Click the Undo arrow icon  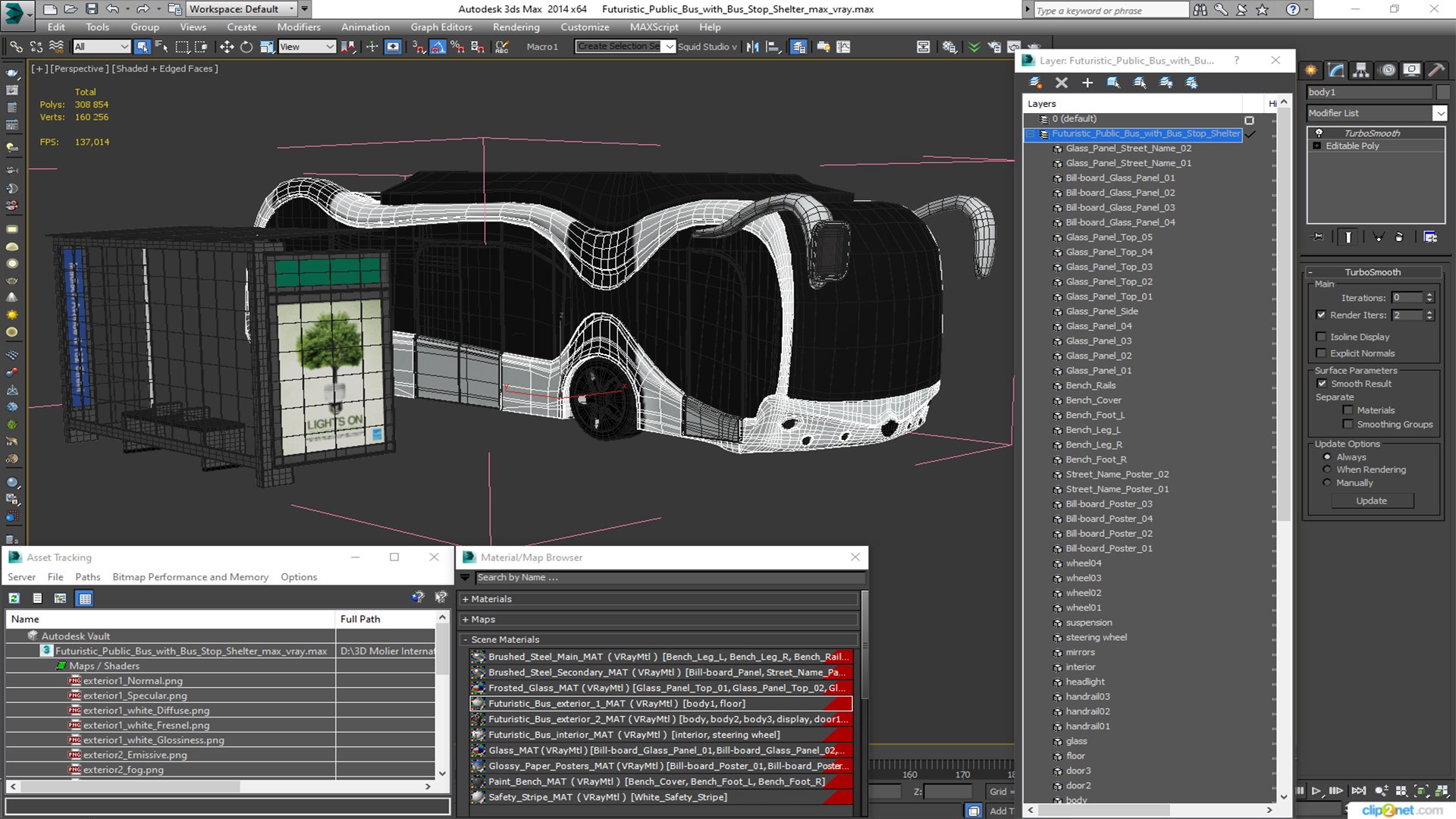point(112,9)
